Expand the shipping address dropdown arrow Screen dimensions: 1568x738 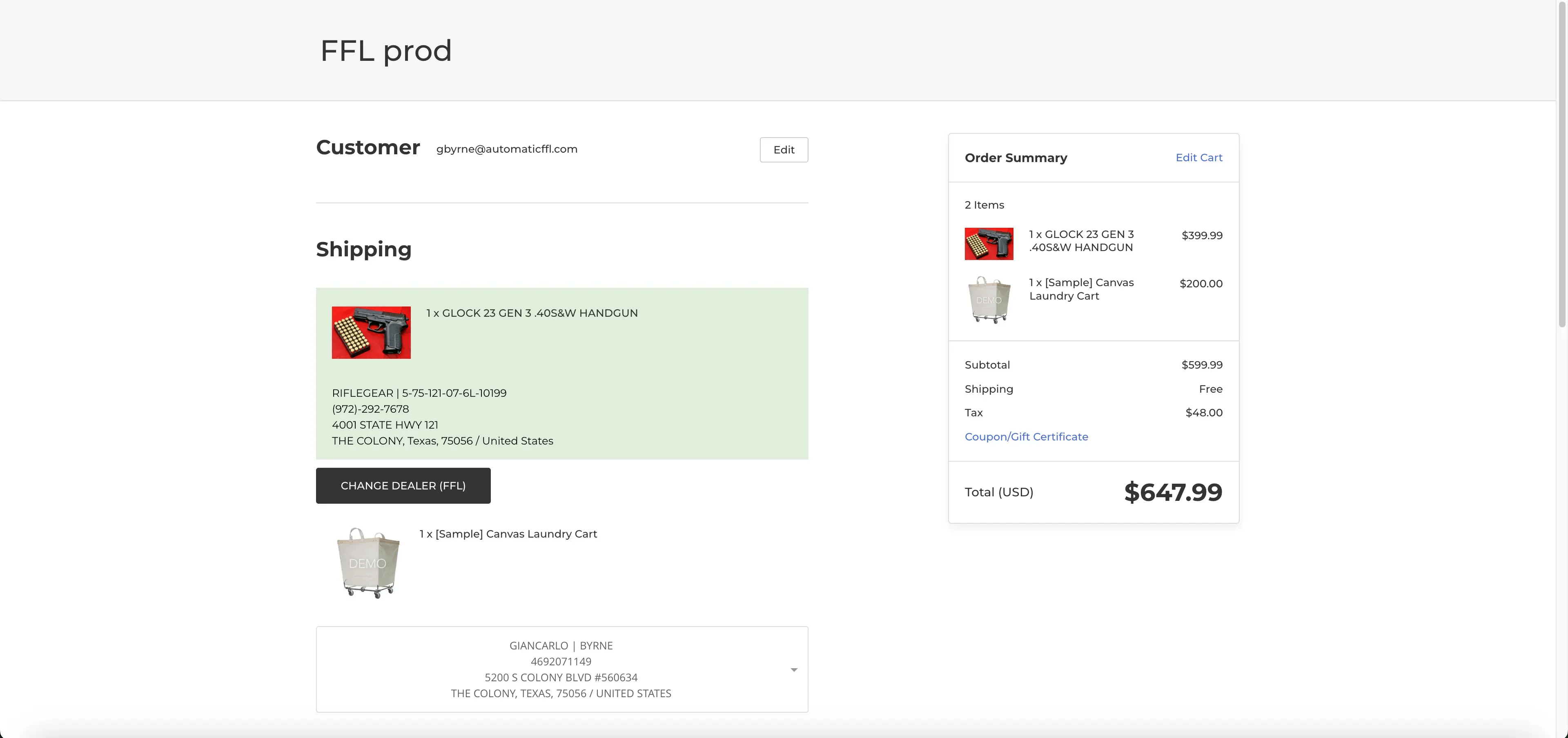coord(794,670)
